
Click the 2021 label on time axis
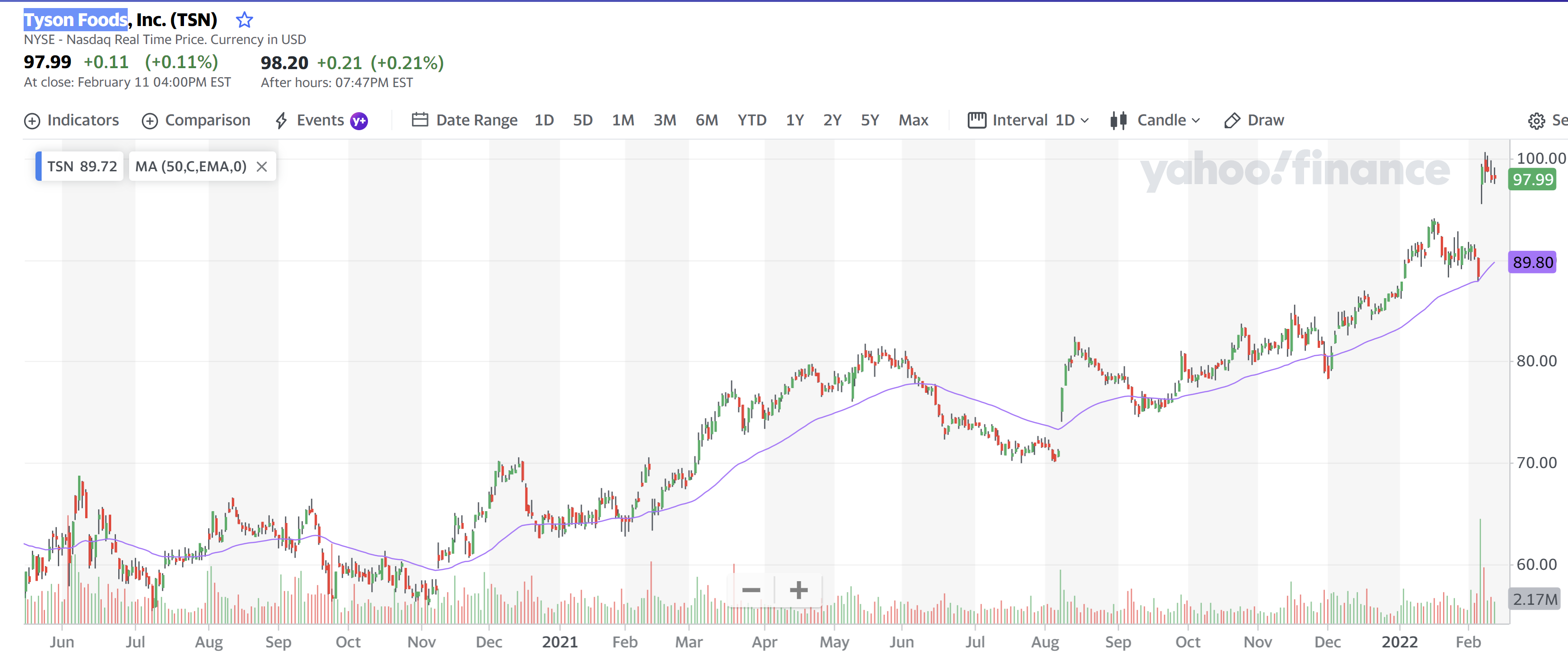coord(560,642)
